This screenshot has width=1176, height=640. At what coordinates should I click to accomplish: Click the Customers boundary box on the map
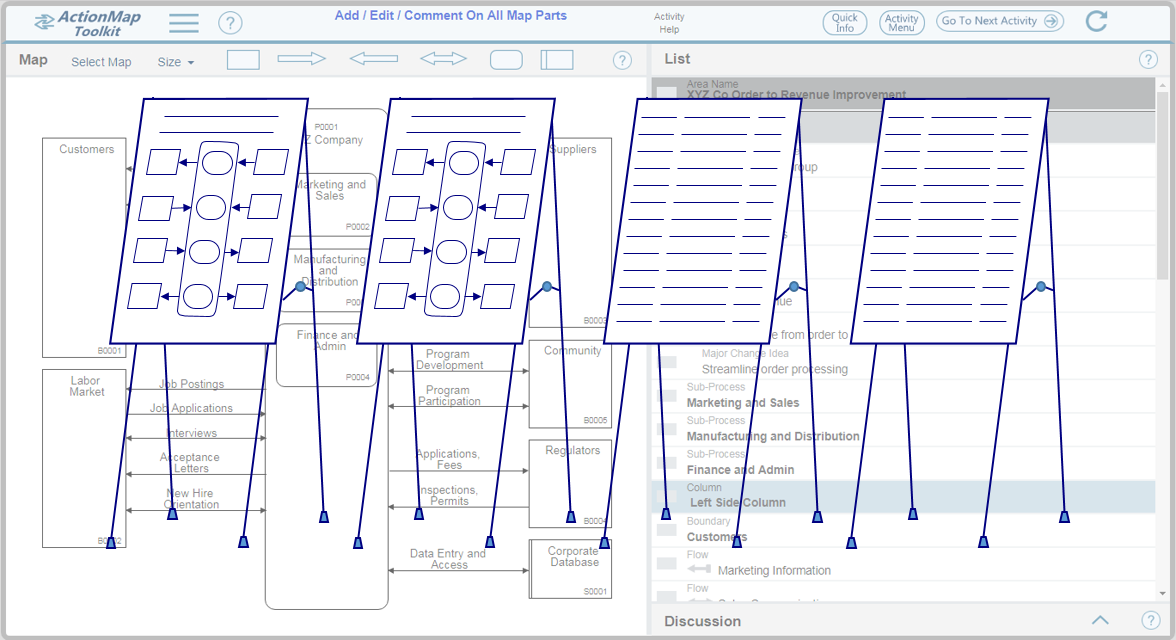[84, 248]
